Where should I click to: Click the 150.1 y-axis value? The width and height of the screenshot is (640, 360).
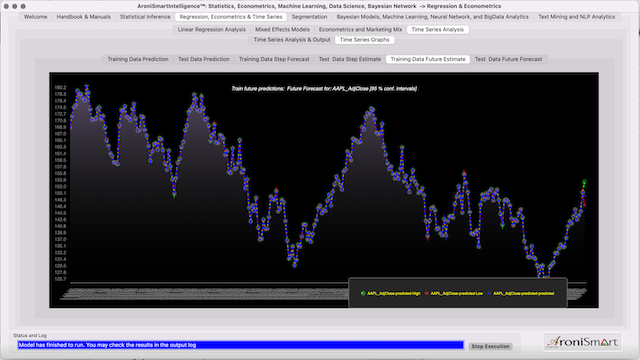coord(60,193)
